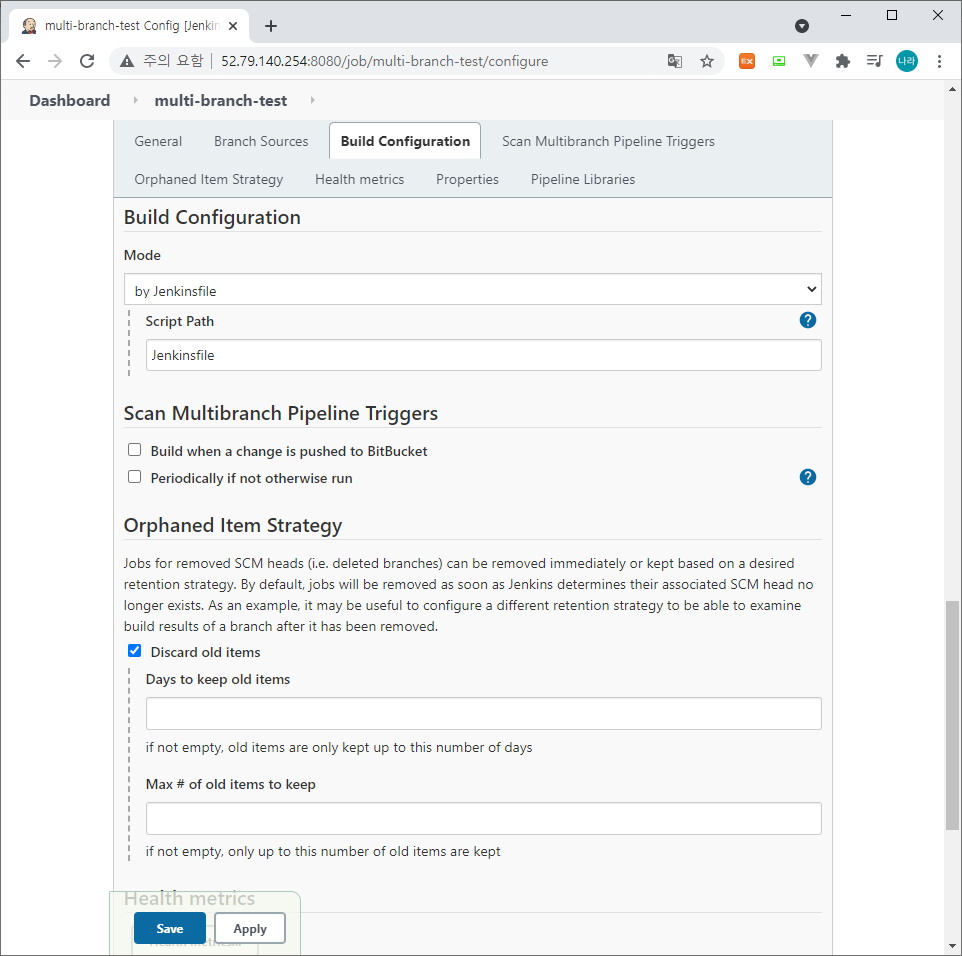Go to Scan Multibranch Pipeline Triggers tab
The image size is (962, 956).
[608, 141]
